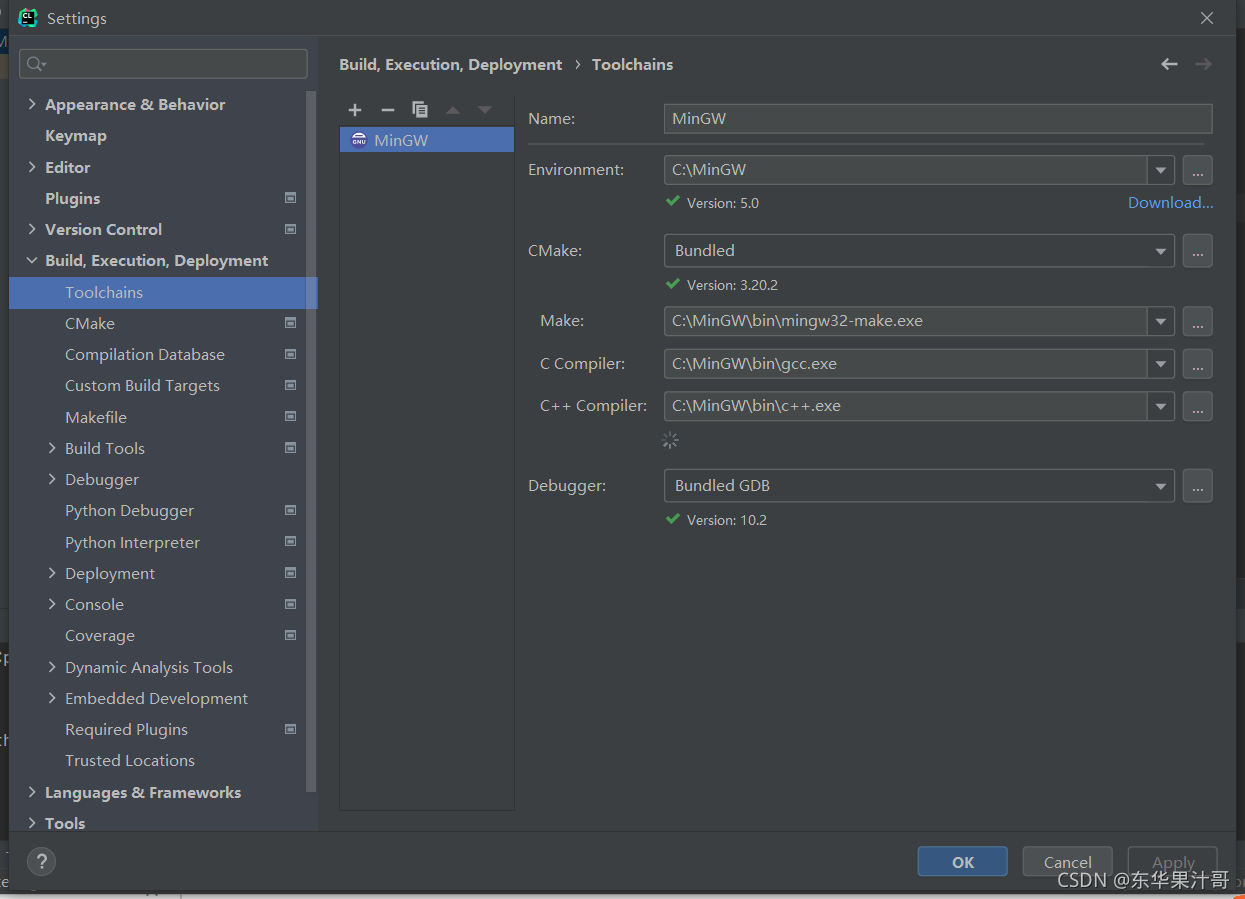This screenshot has width=1245, height=899.
Task: Add a new toolchain with plus icon
Action: coord(355,110)
